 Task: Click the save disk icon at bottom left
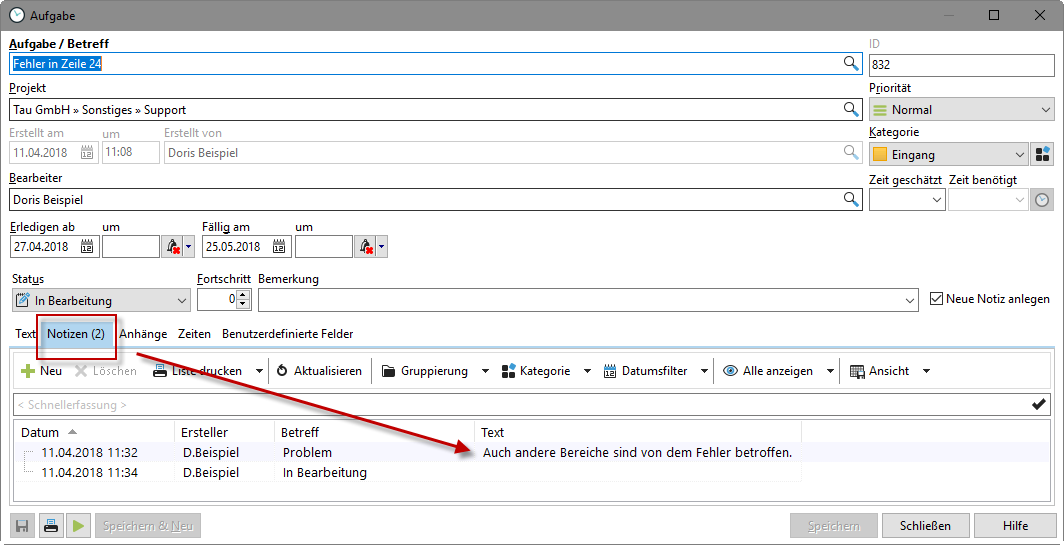point(22,526)
